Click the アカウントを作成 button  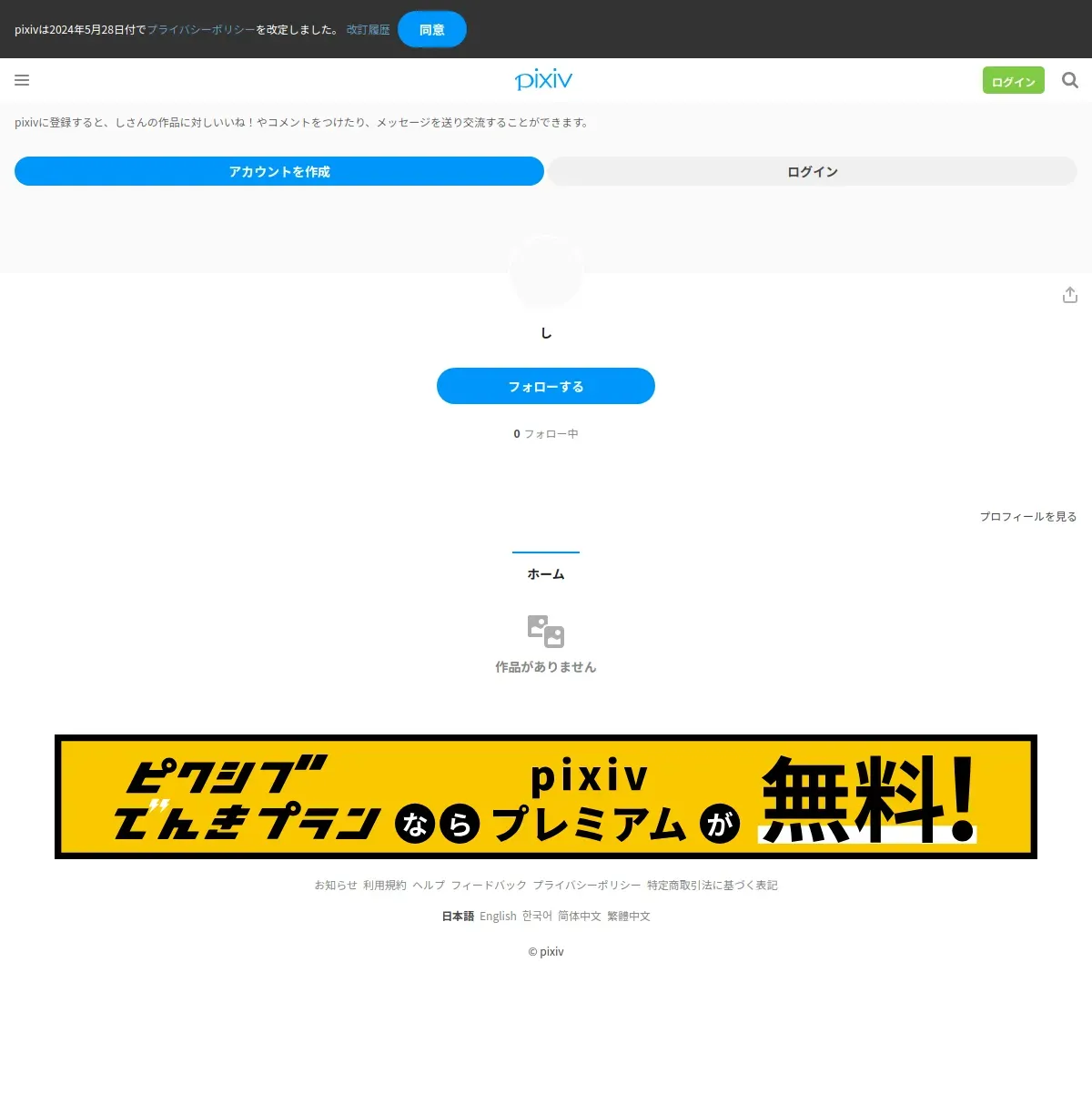(279, 171)
